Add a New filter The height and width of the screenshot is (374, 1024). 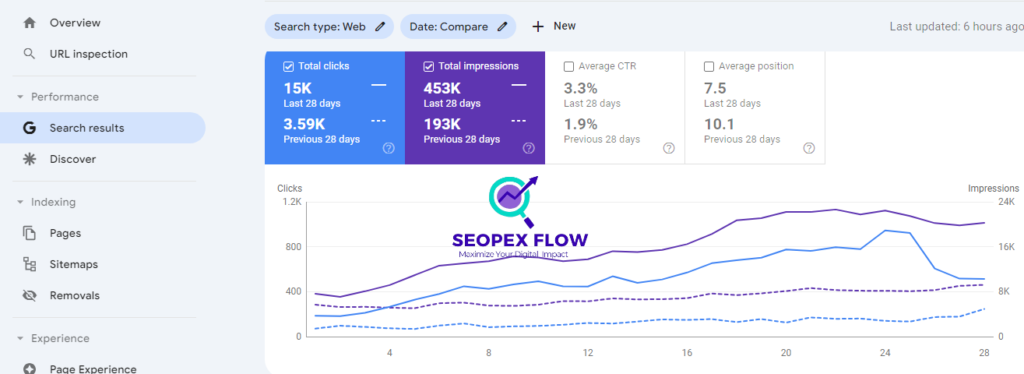(x=554, y=26)
